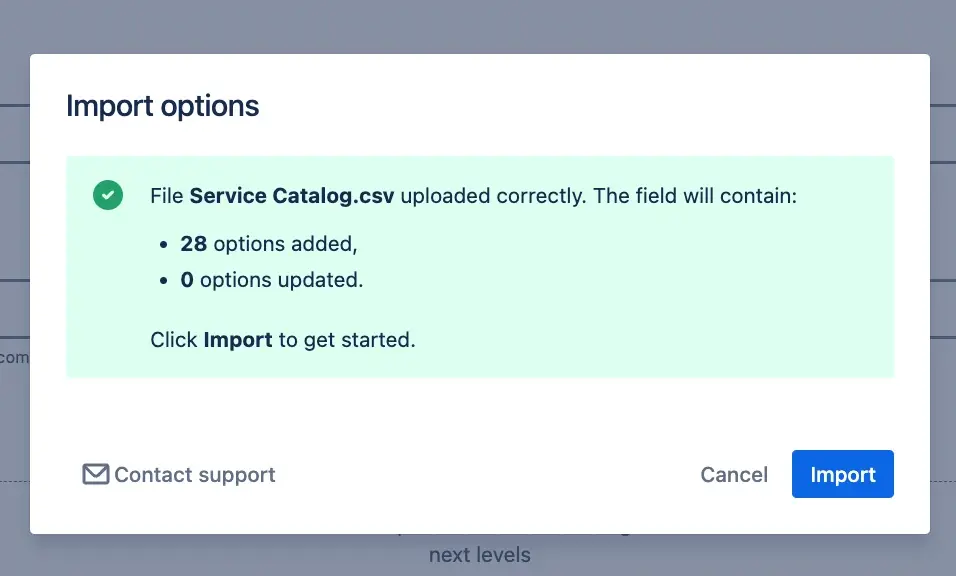Click the next levels text behind the dialog
The width and height of the screenshot is (956, 576).
480,554
